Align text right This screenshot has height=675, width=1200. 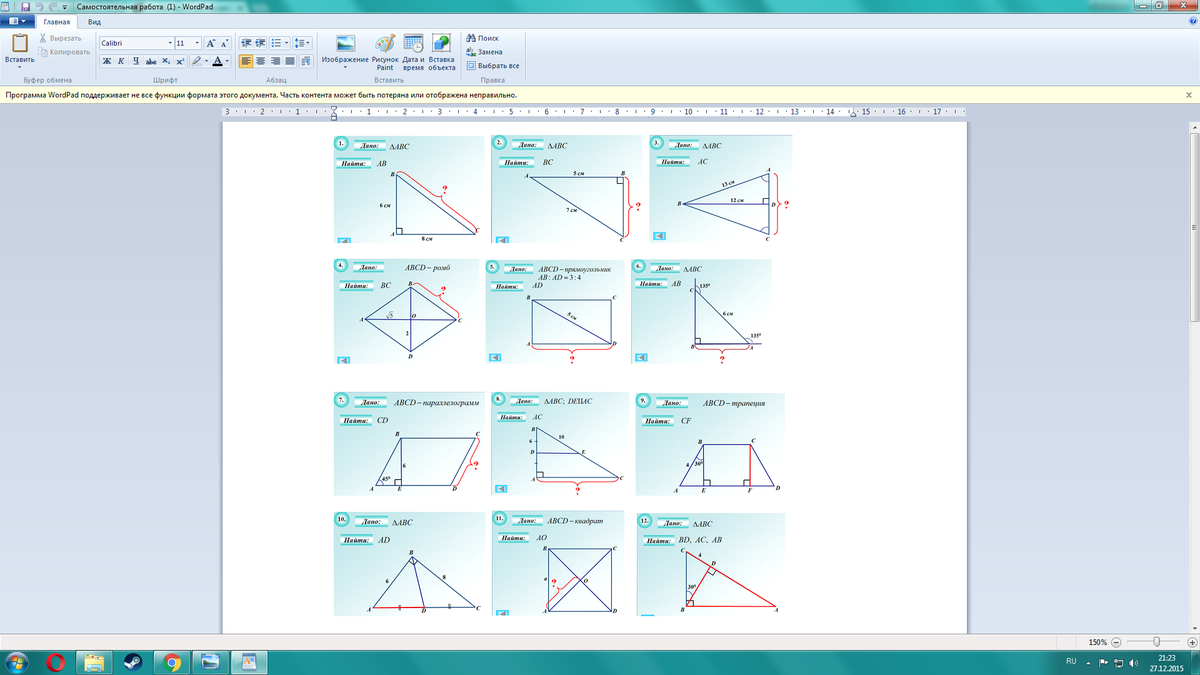point(275,61)
